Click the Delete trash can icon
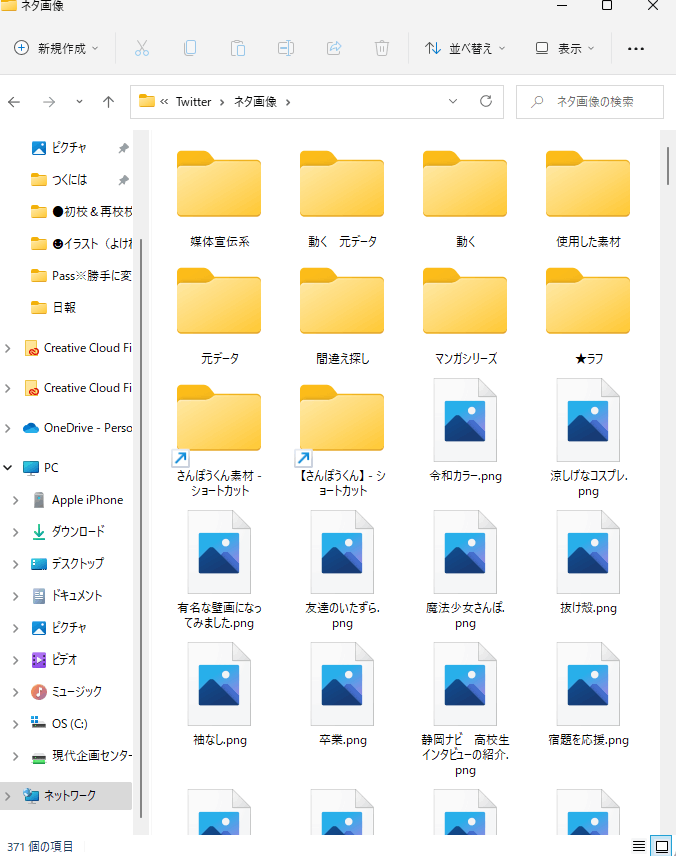The width and height of the screenshot is (676, 856). click(x=382, y=49)
